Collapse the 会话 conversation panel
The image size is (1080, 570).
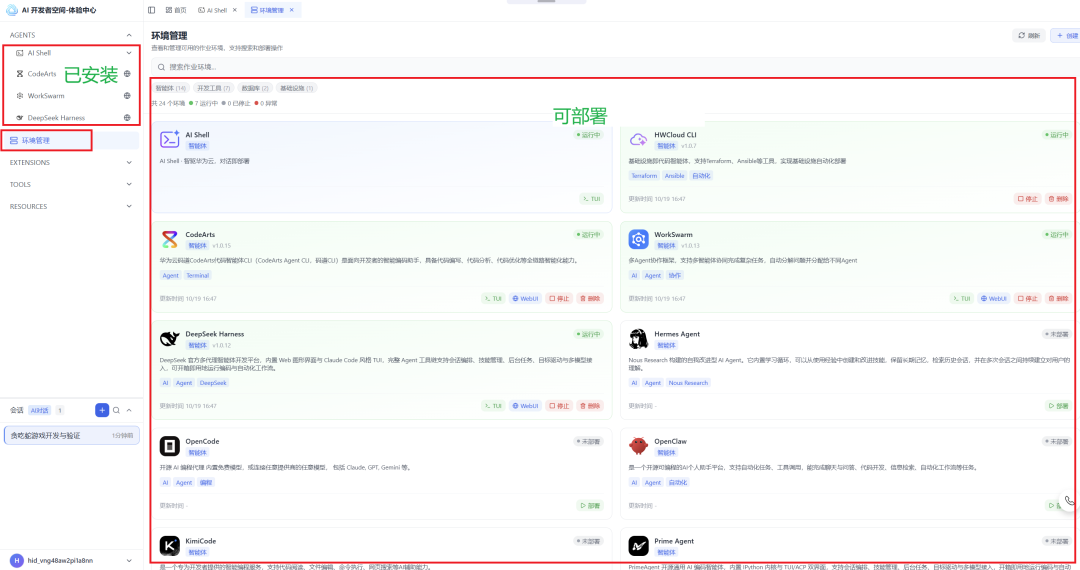point(129,410)
